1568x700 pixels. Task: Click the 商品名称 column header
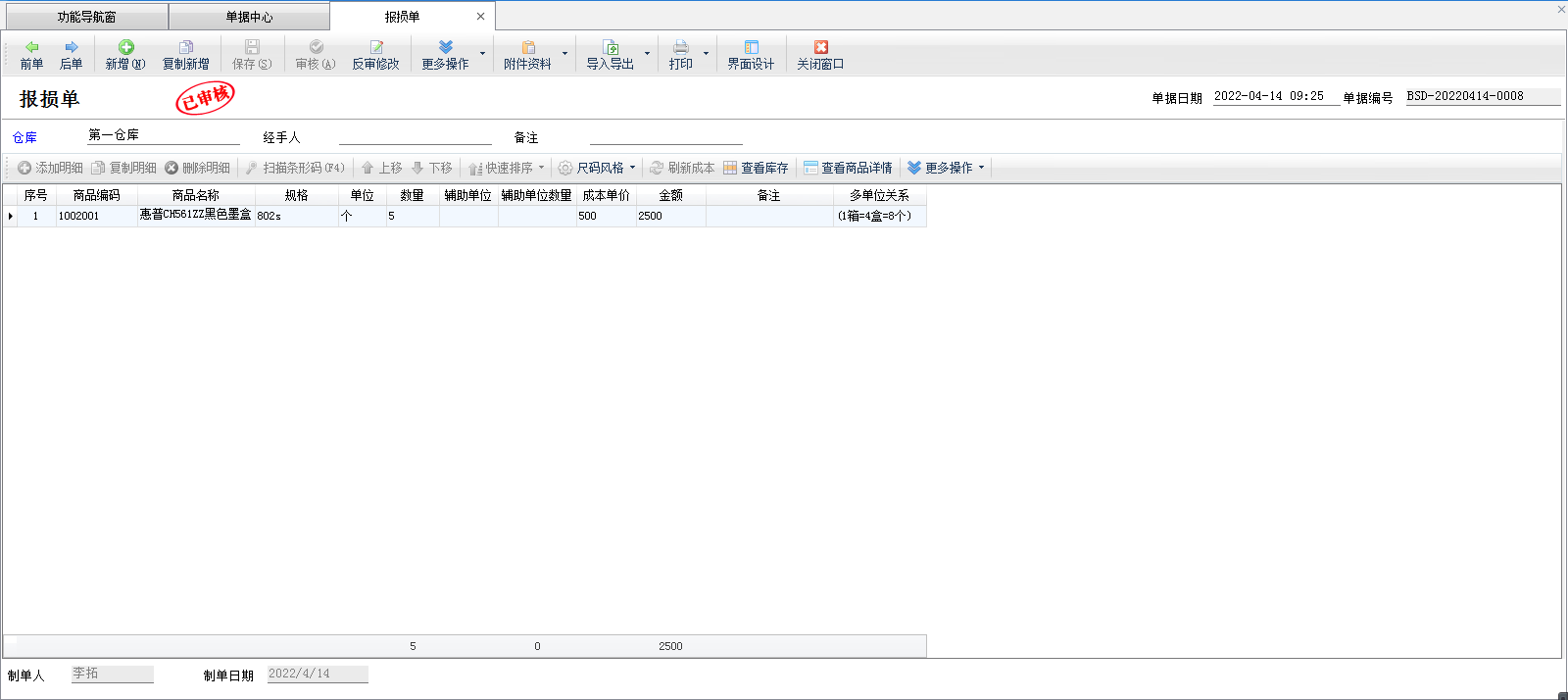tap(195, 195)
